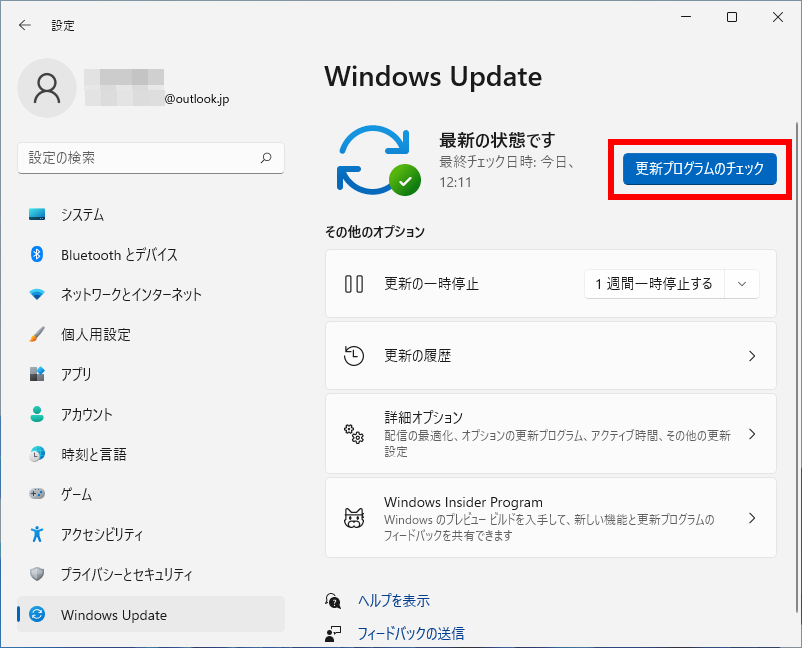
Task: Expand 更新の履歴 with its chevron
Action: (x=752, y=356)
